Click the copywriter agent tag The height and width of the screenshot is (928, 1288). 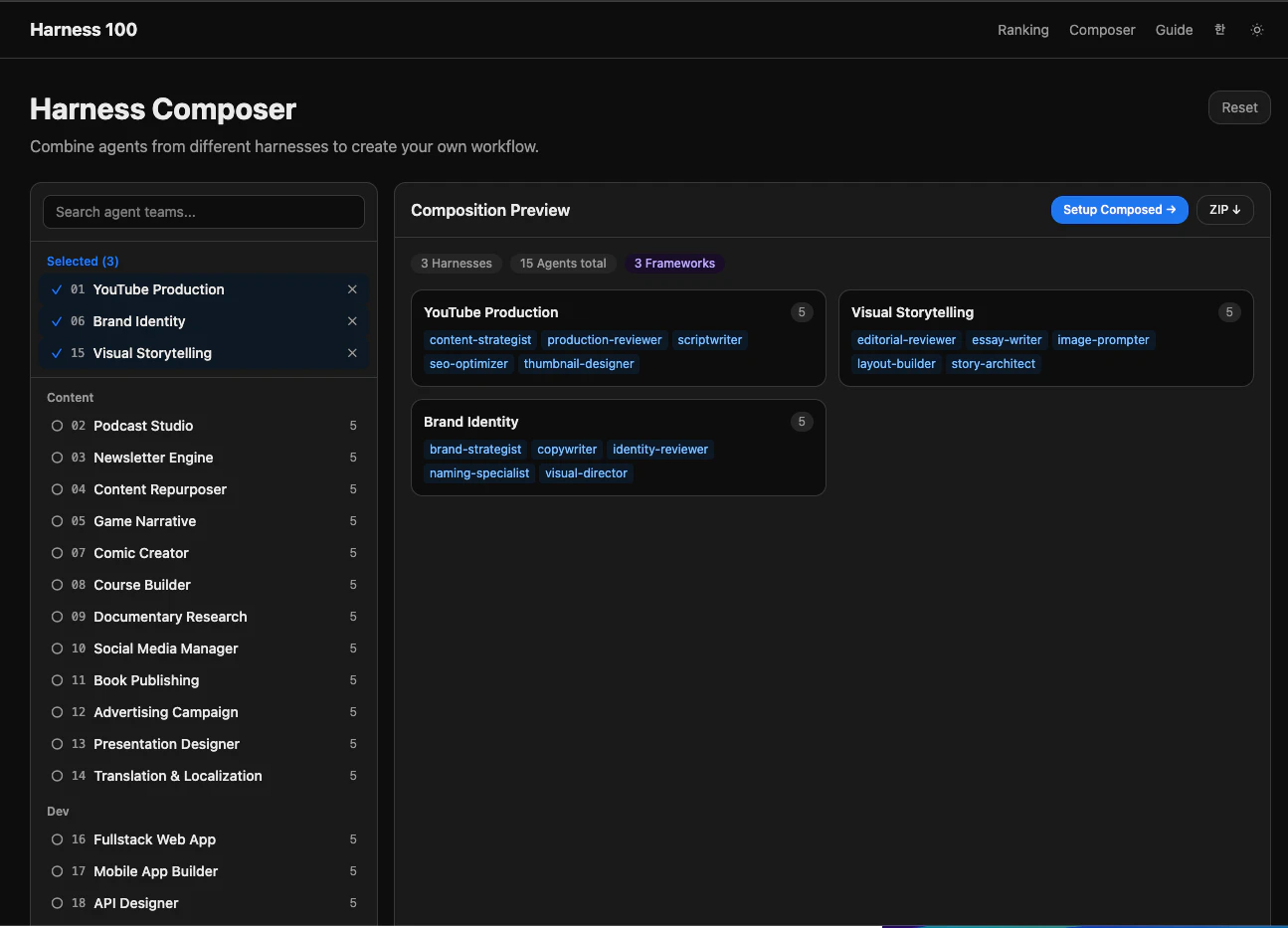(567, 450)
